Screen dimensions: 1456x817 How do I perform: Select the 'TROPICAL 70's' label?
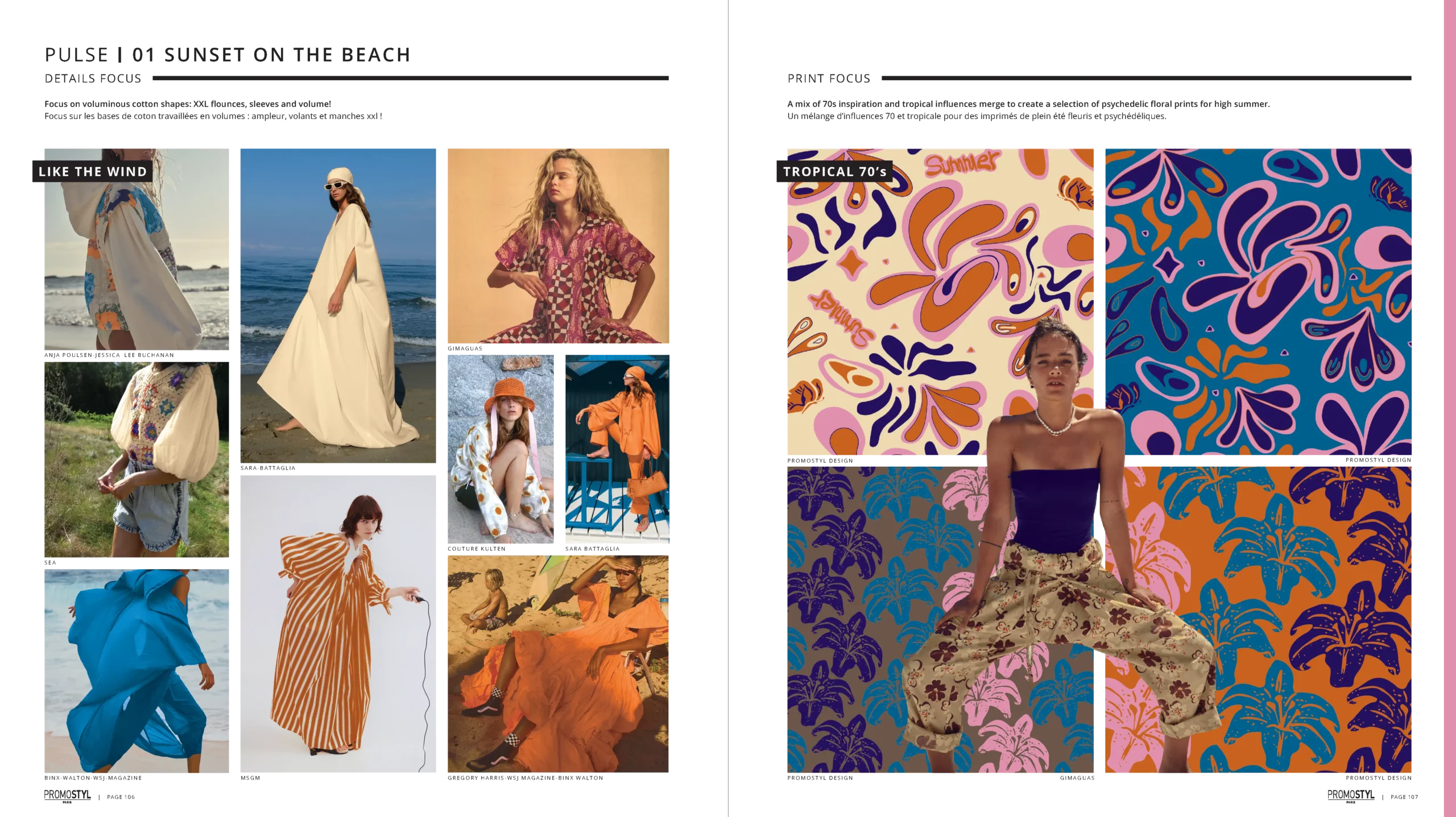pyautogui.click(x=834, y=171)
